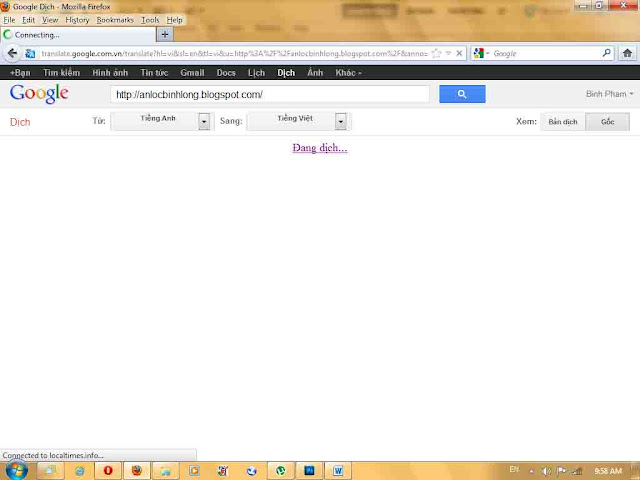Open the File menu
Viewport: 640px width, 480px height.
tap(9, 20)
